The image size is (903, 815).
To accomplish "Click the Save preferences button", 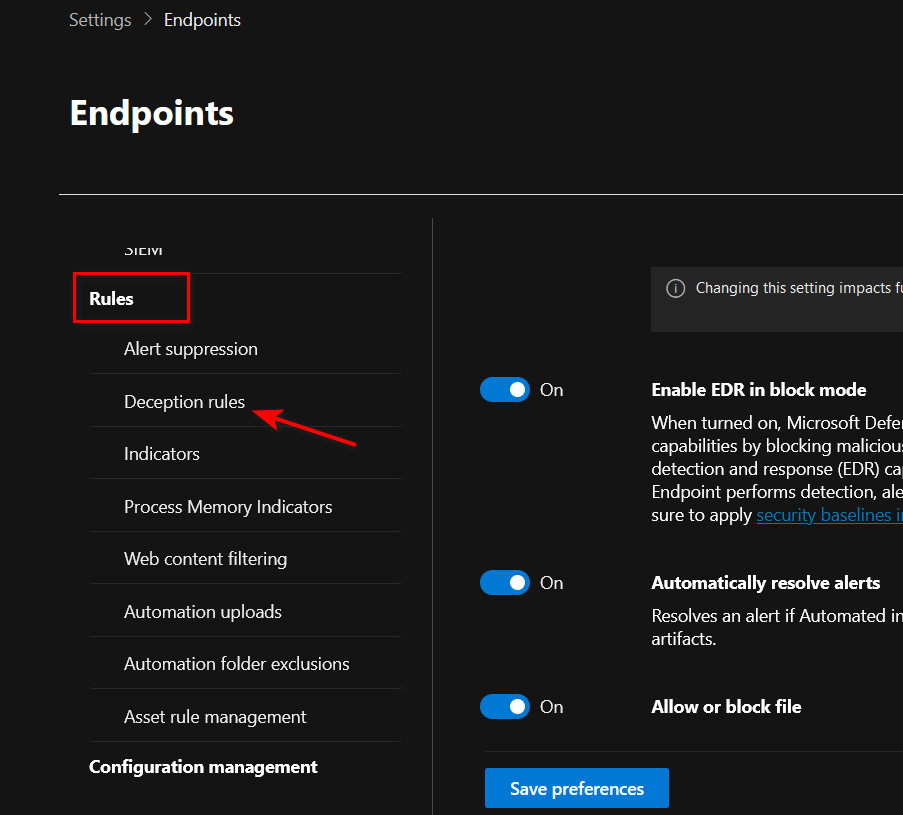I will point(576,789).
